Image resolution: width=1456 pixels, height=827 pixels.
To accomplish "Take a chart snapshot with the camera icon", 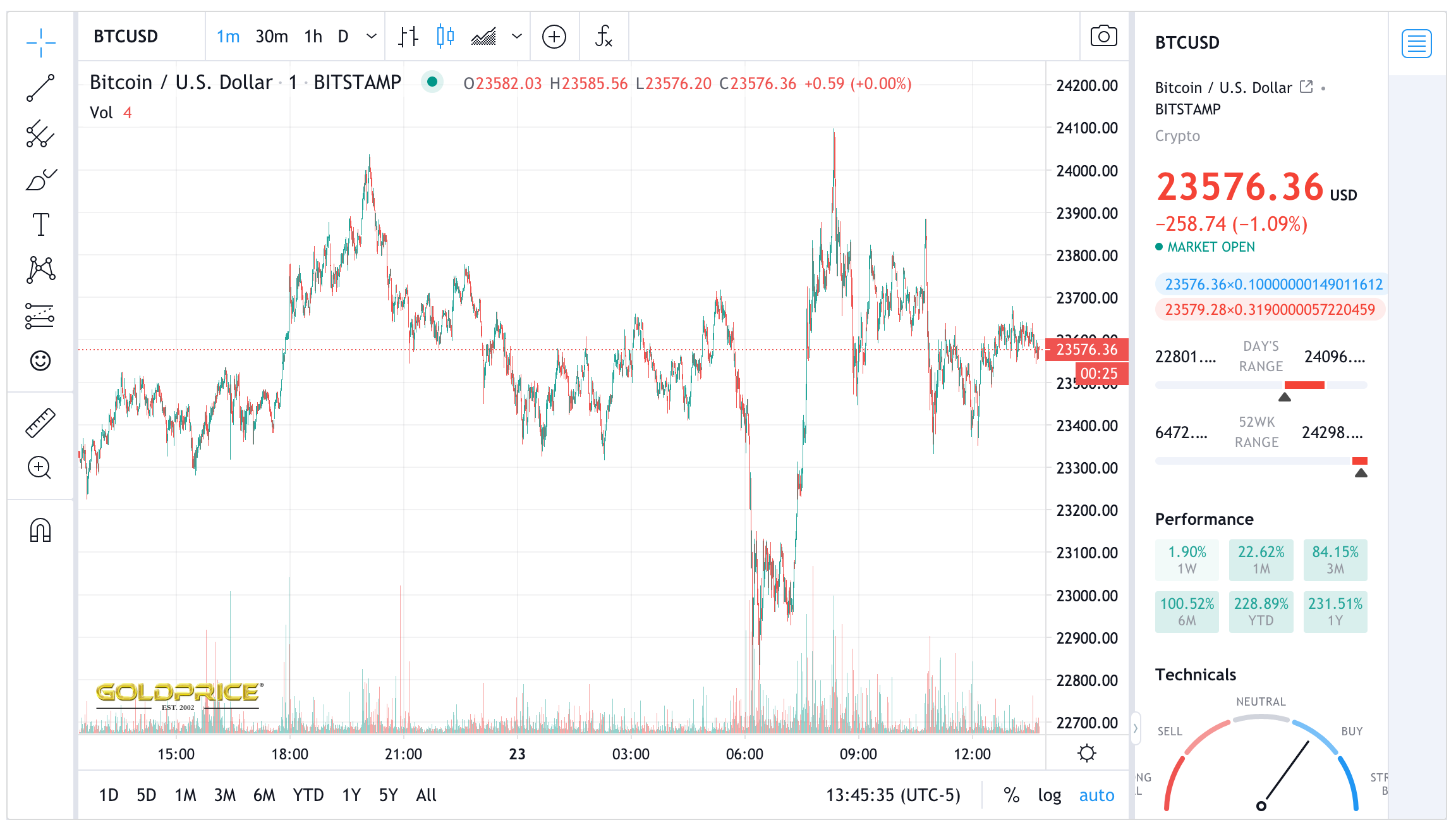I will point(1103,36).
